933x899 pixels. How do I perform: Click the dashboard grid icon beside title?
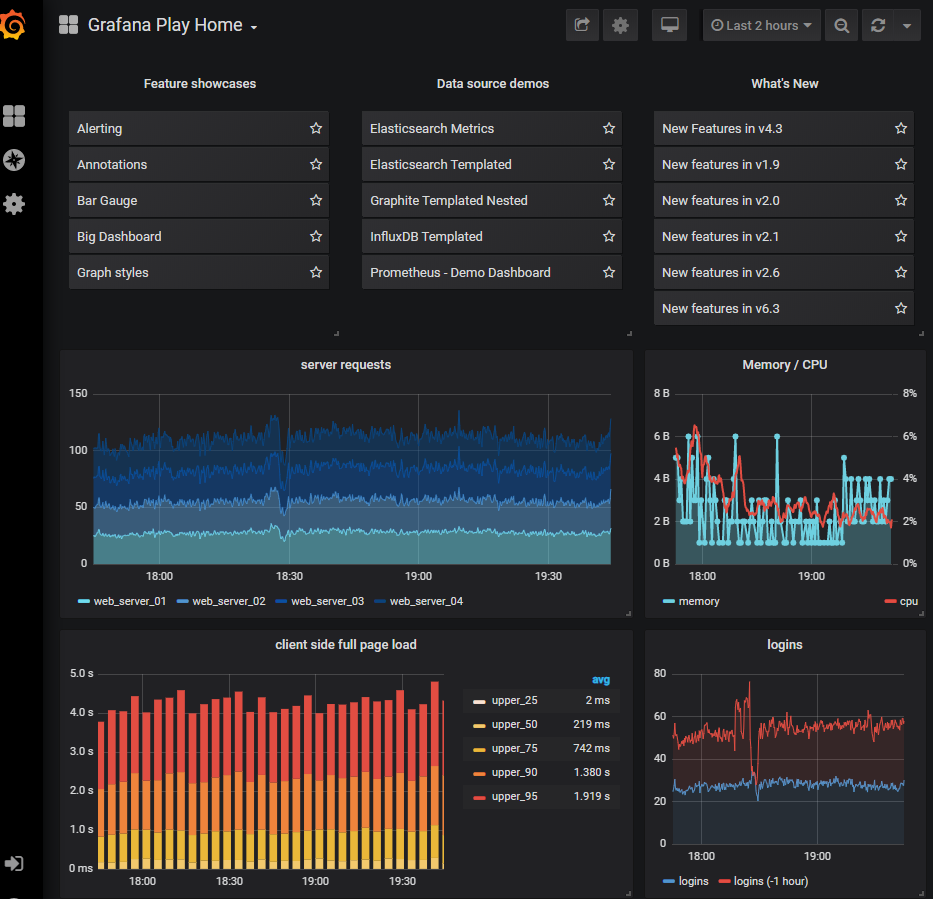pos(68,25)
